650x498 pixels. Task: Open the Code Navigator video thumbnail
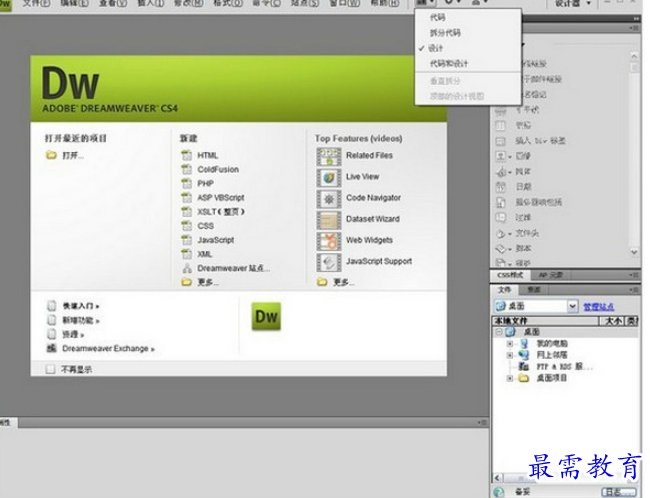tap(329, 199)
